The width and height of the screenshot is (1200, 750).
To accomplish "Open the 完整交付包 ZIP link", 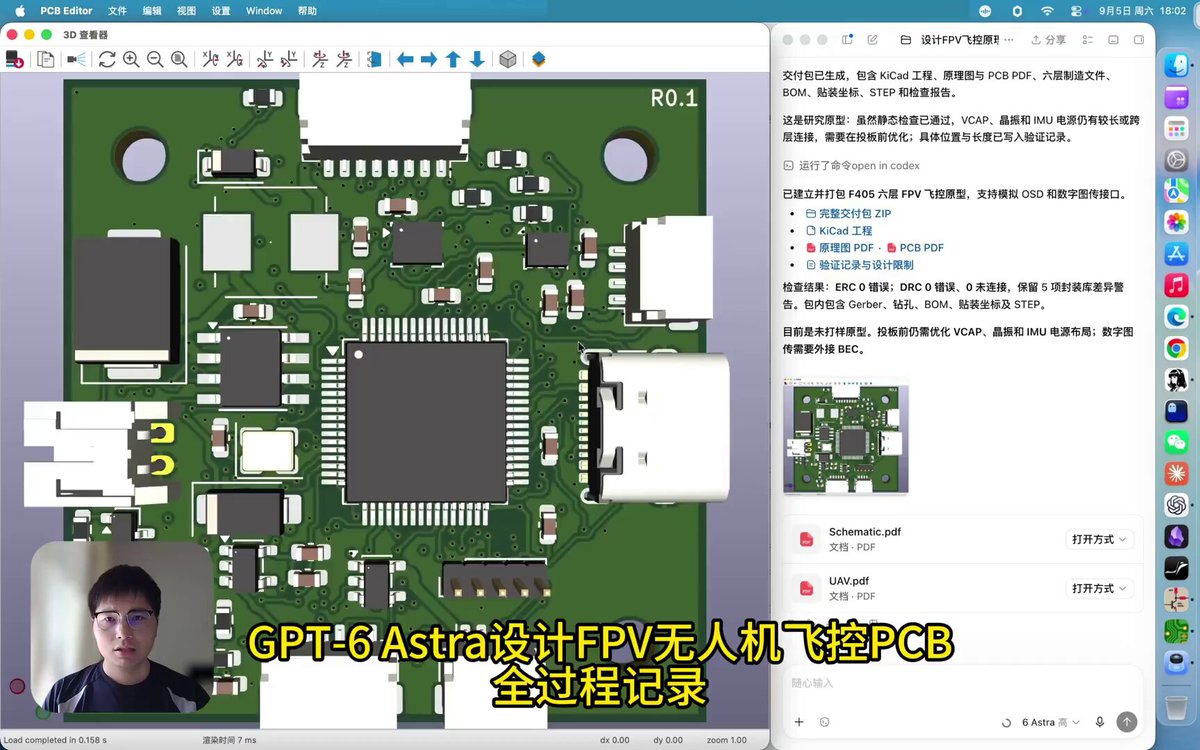I will [x=847, y=214].
